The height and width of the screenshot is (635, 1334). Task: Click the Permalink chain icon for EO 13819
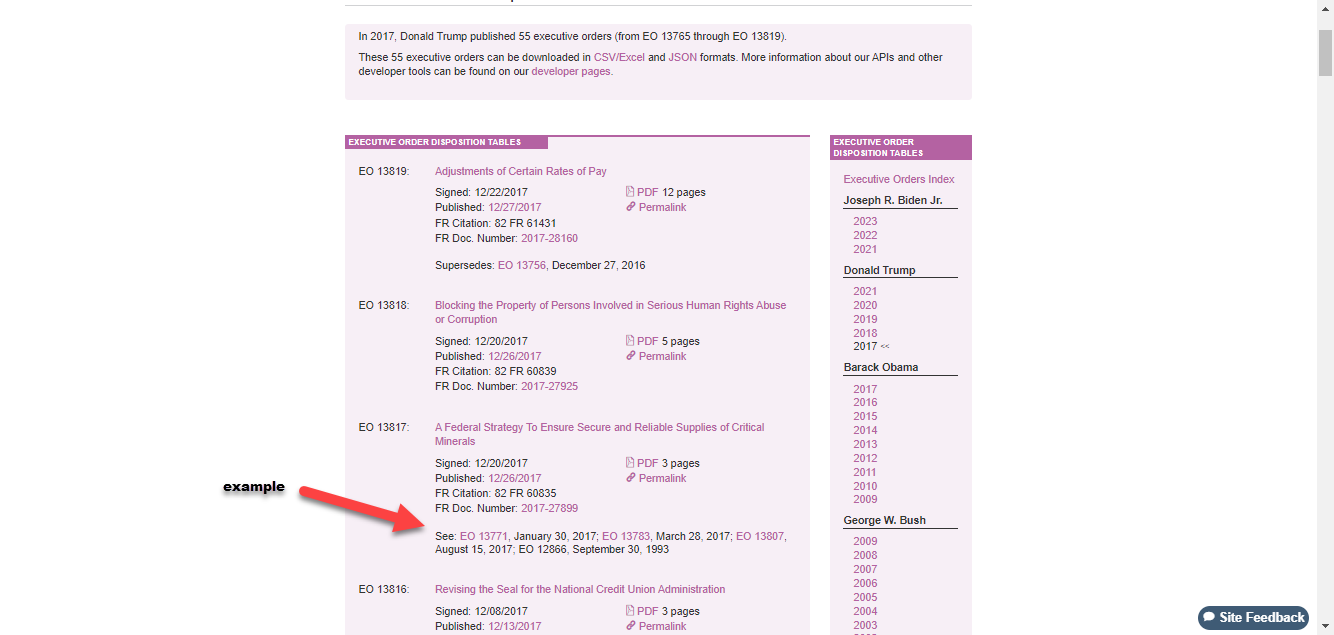click(x=631, y=207)
